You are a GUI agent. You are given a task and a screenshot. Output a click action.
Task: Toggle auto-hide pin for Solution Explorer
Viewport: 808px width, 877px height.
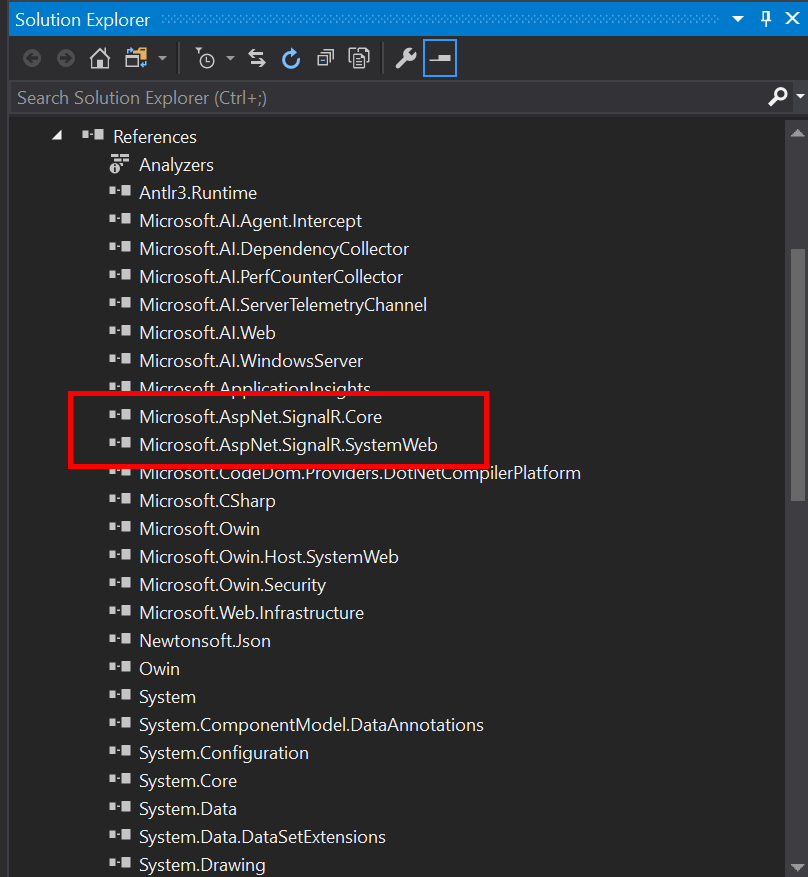pos(766,18)
